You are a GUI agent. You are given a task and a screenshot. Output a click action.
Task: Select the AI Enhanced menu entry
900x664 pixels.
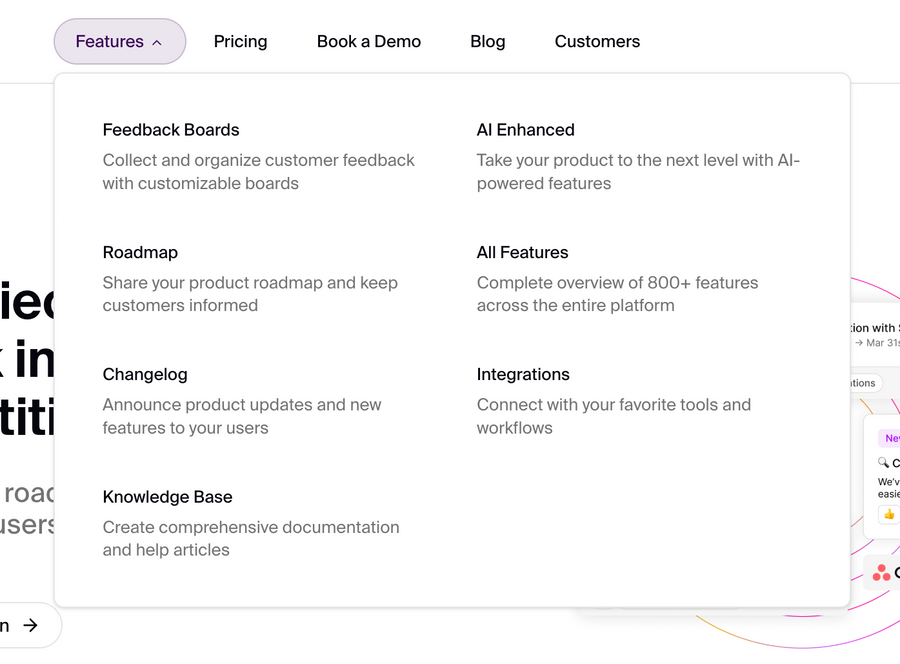tap(525, 130)
